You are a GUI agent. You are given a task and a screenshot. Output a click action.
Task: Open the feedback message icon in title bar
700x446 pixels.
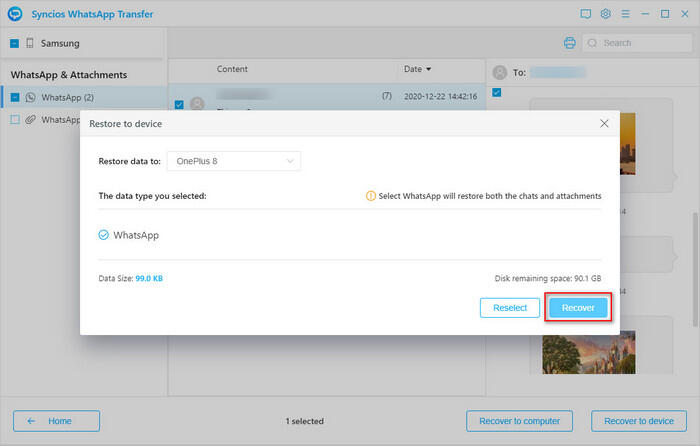click(x=586, y=15)
